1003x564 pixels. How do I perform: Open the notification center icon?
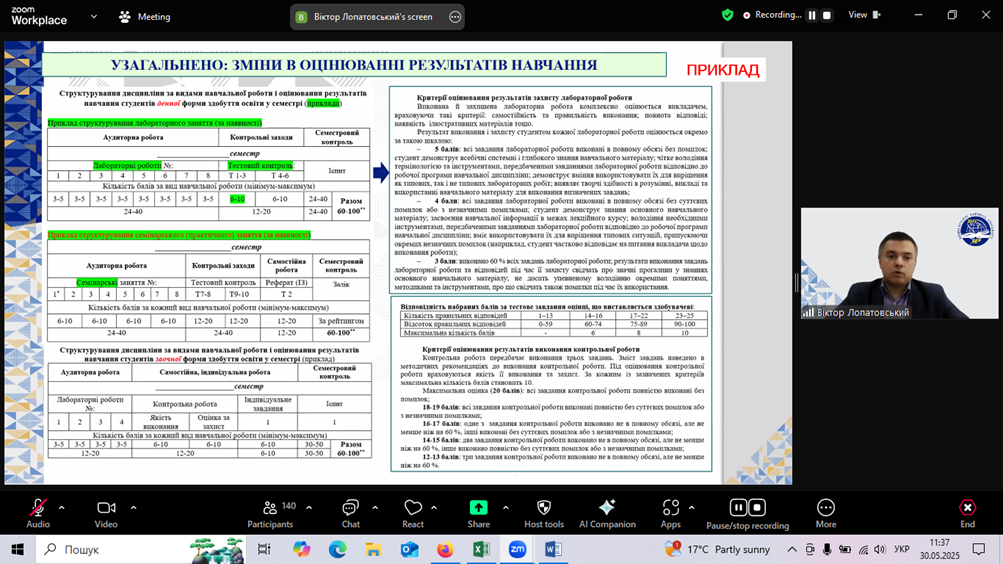tap(979, 549)
